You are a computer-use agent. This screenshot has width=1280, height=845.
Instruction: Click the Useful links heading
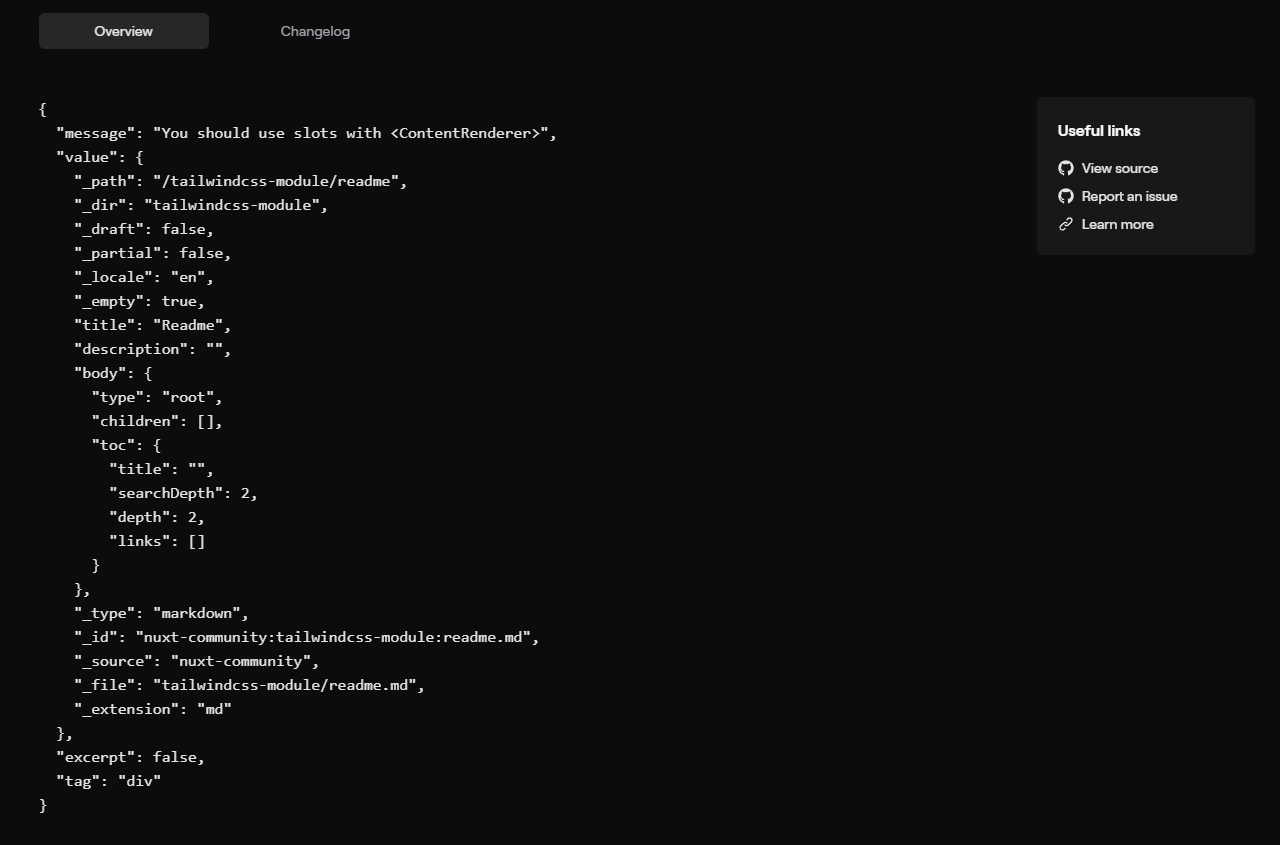click(x=1099, y=131)
